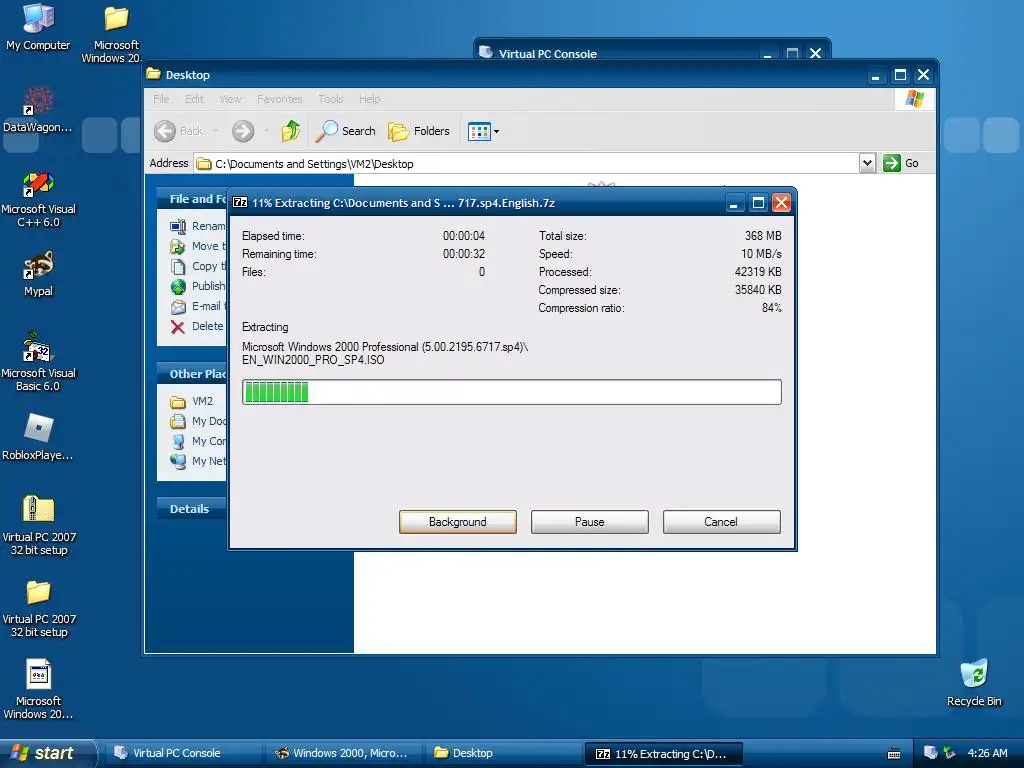Click the Windows flag logo in Desktop window
Screen dimensions: 1024x768
(915, 99)
